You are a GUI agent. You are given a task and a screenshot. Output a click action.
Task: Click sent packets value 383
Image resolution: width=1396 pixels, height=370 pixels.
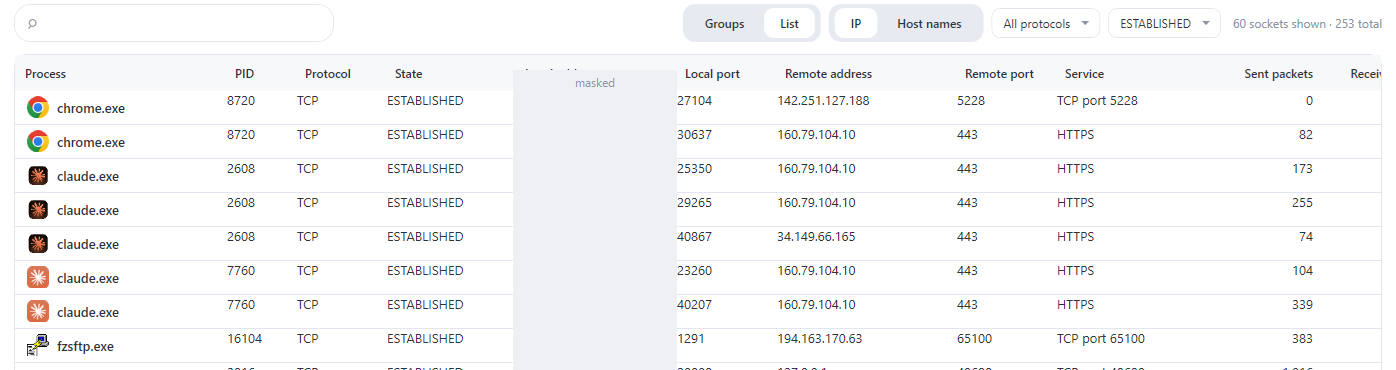(1302, 339)
